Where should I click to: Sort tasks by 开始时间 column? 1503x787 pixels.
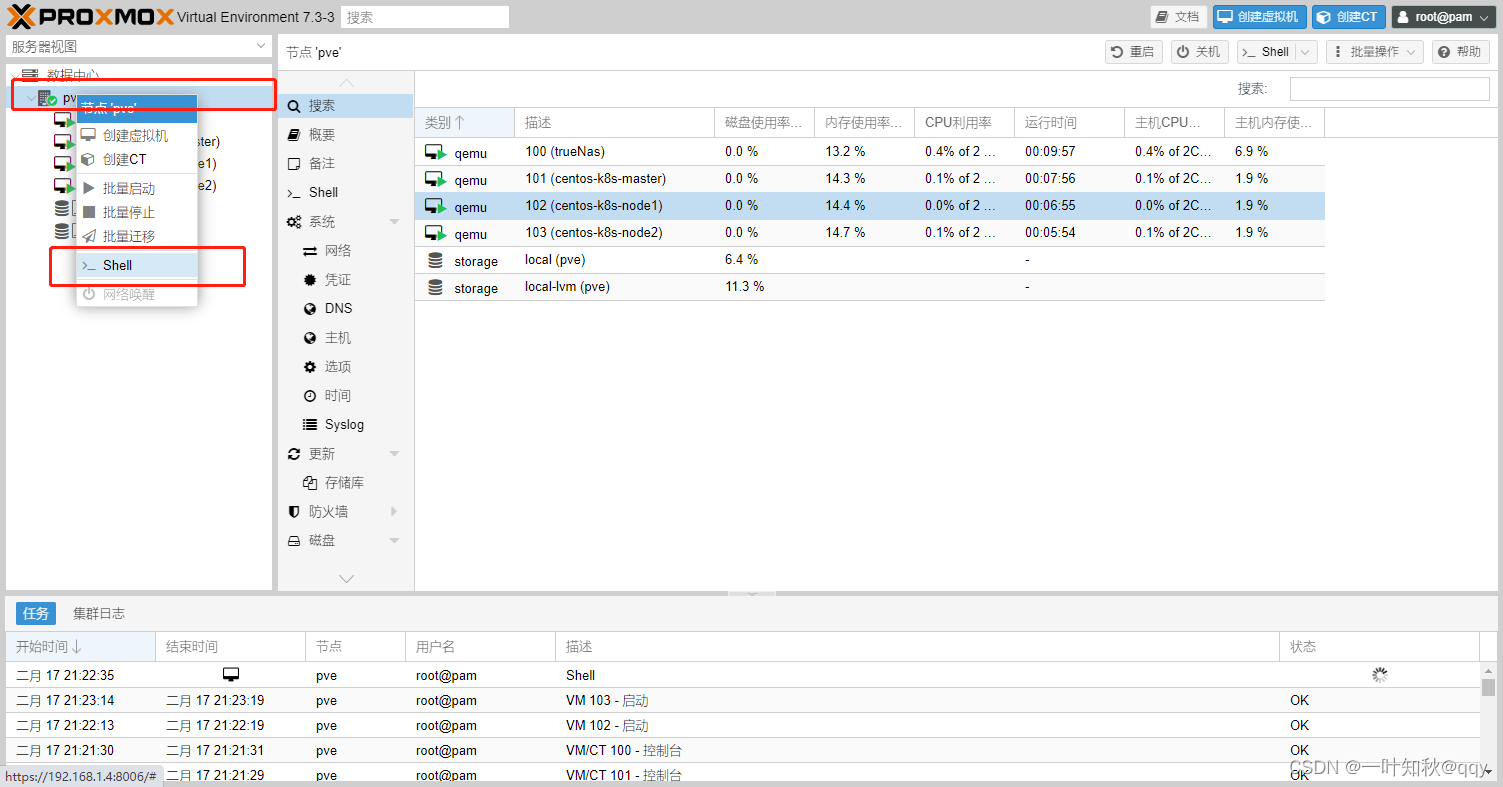tap(80, 647)
